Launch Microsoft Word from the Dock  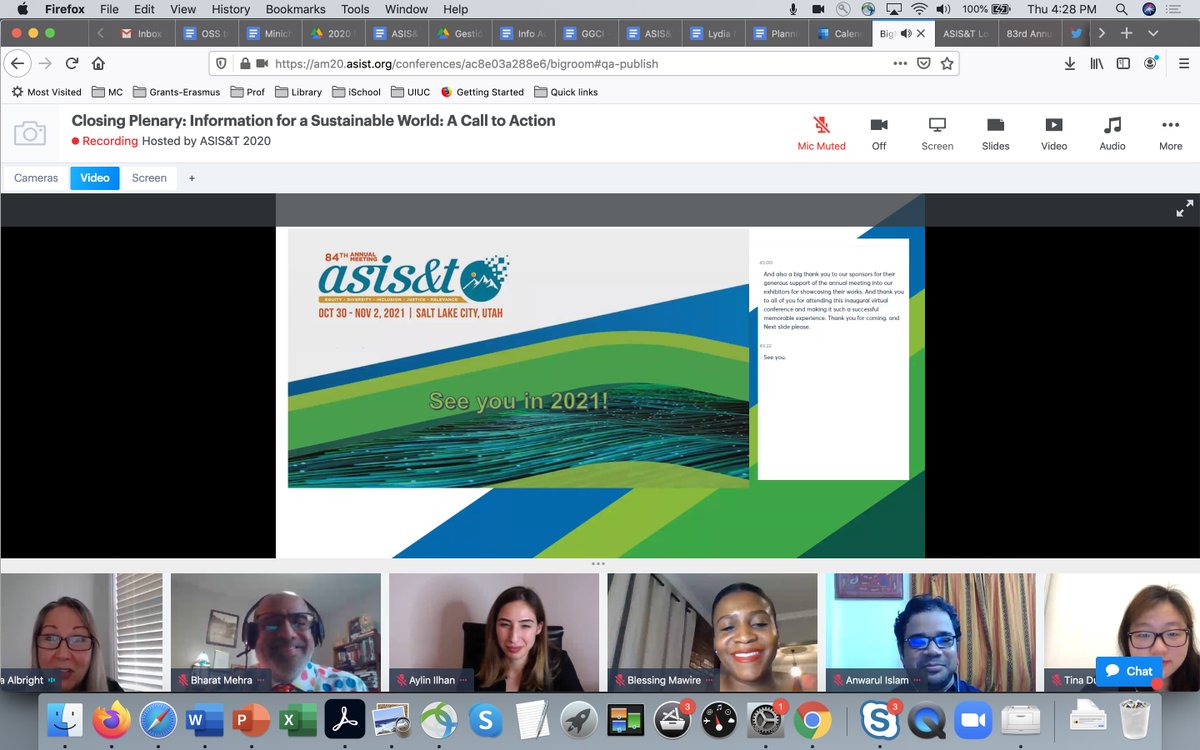pos(204,719)
